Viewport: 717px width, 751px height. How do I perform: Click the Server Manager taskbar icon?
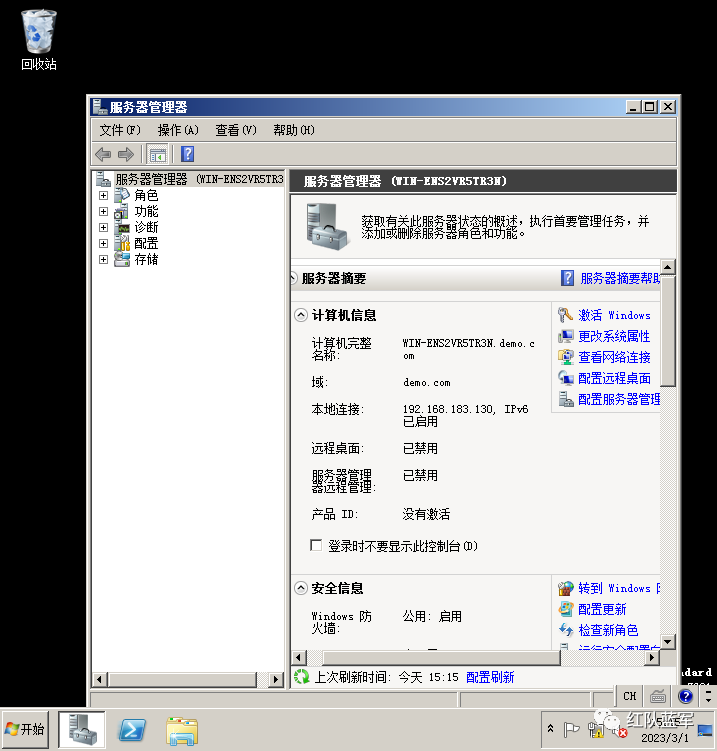81,729
